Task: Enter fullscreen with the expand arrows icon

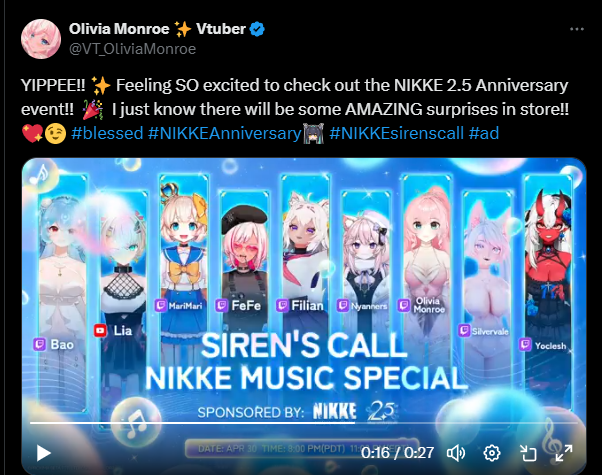Action: (x=564, y=453)
